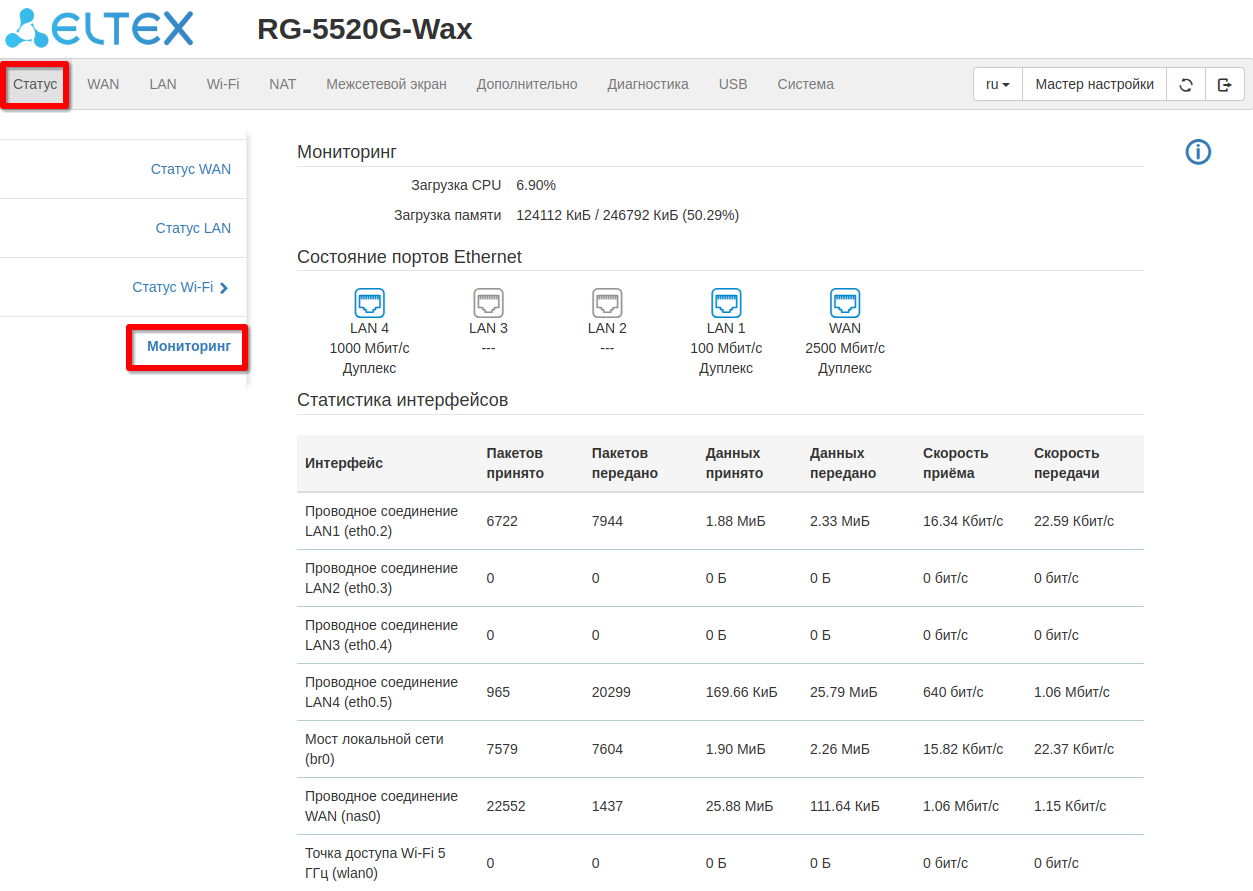Click the Скорость передачи column header
The image size is (1253, 891).
1067,463
